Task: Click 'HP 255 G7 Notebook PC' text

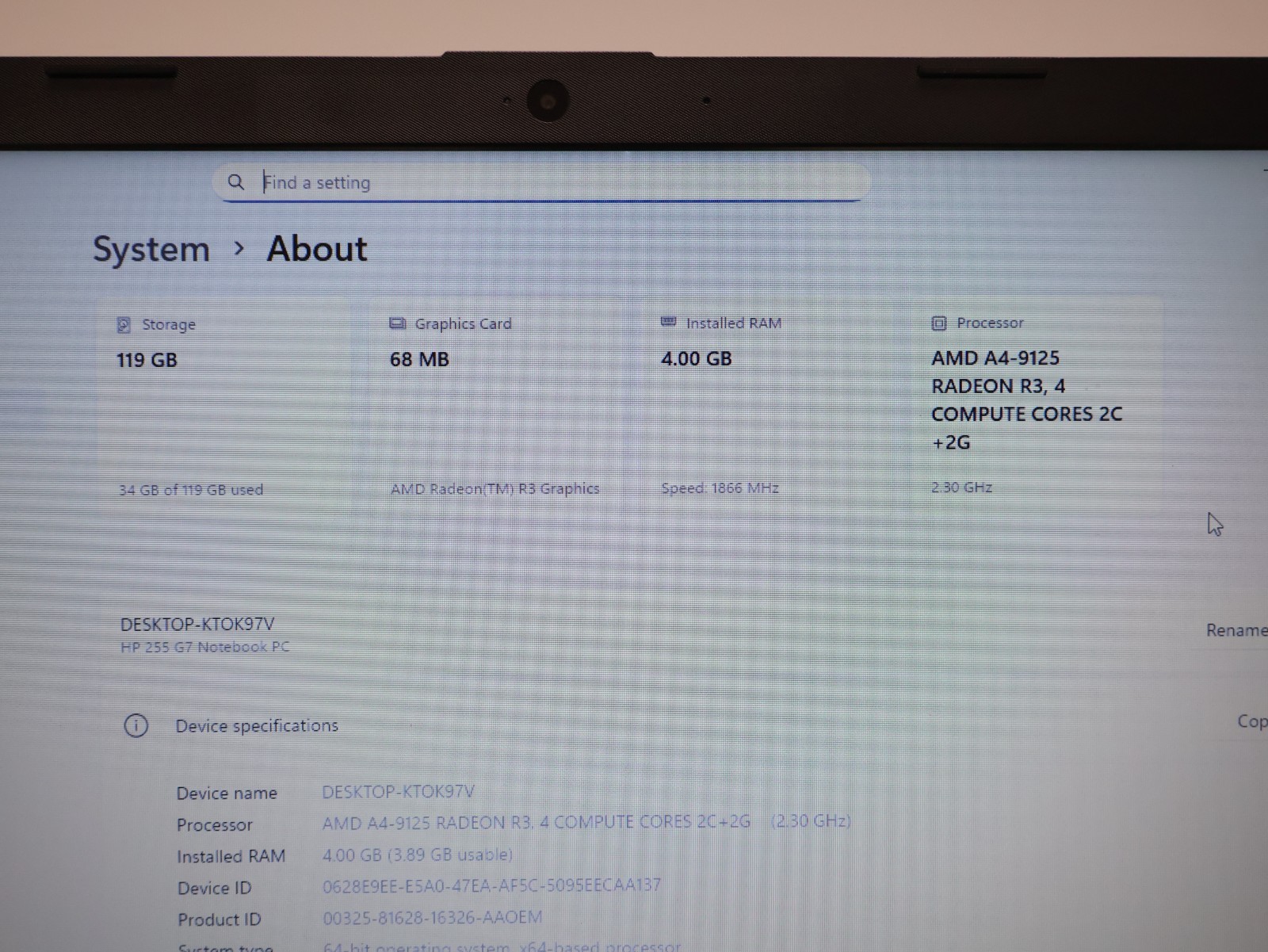Action: click(205, 647)
